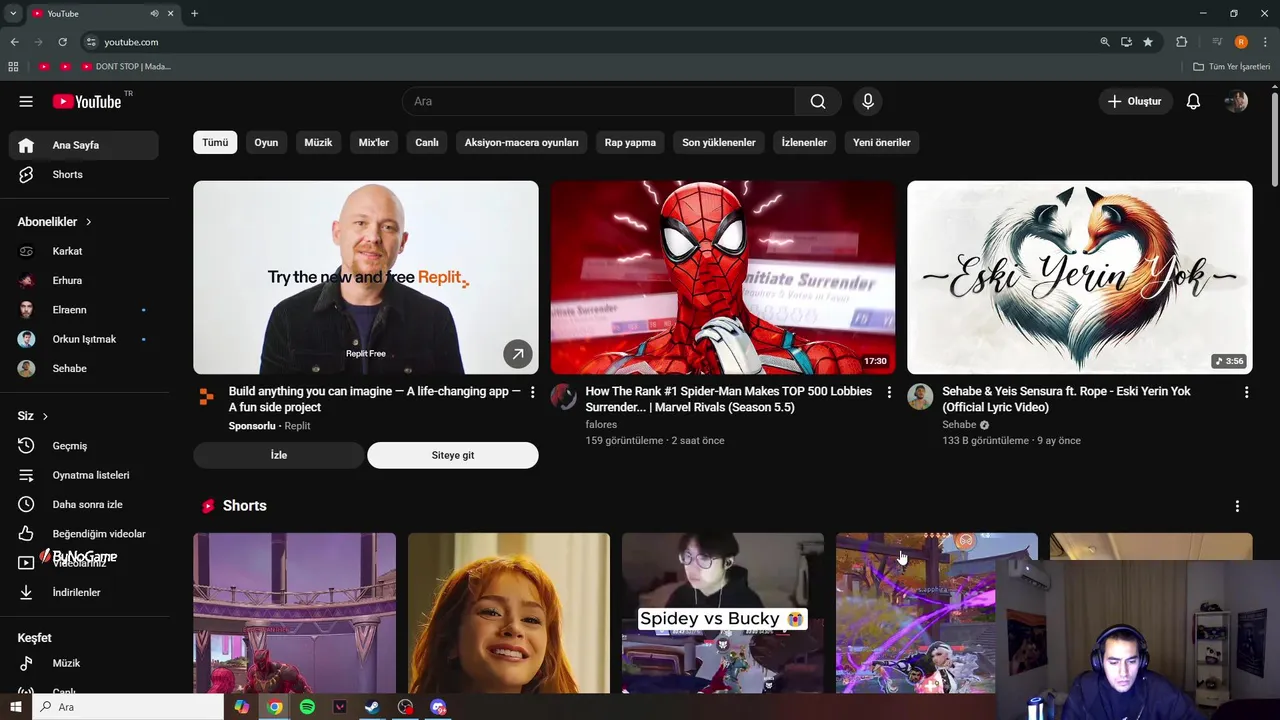This screenshot has width=1280, height=720.
Task: Click the Replit ad external-link arrow
Action: pos(518,353)
